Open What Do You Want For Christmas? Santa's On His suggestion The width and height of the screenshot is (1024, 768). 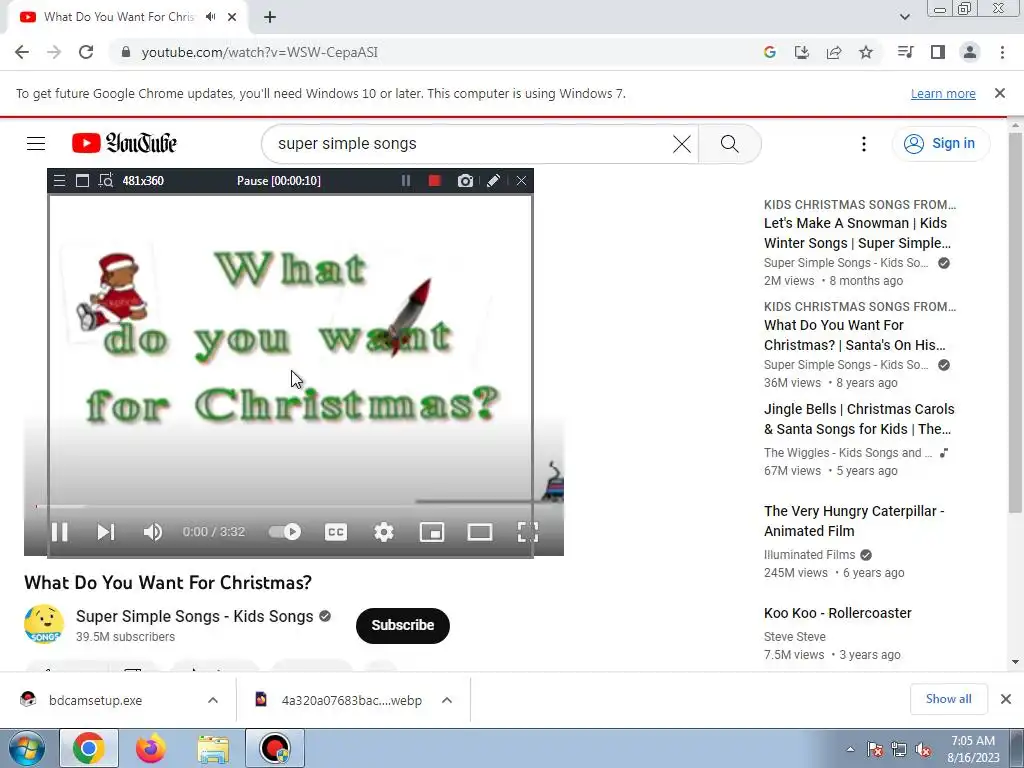[x=855, y=335]
